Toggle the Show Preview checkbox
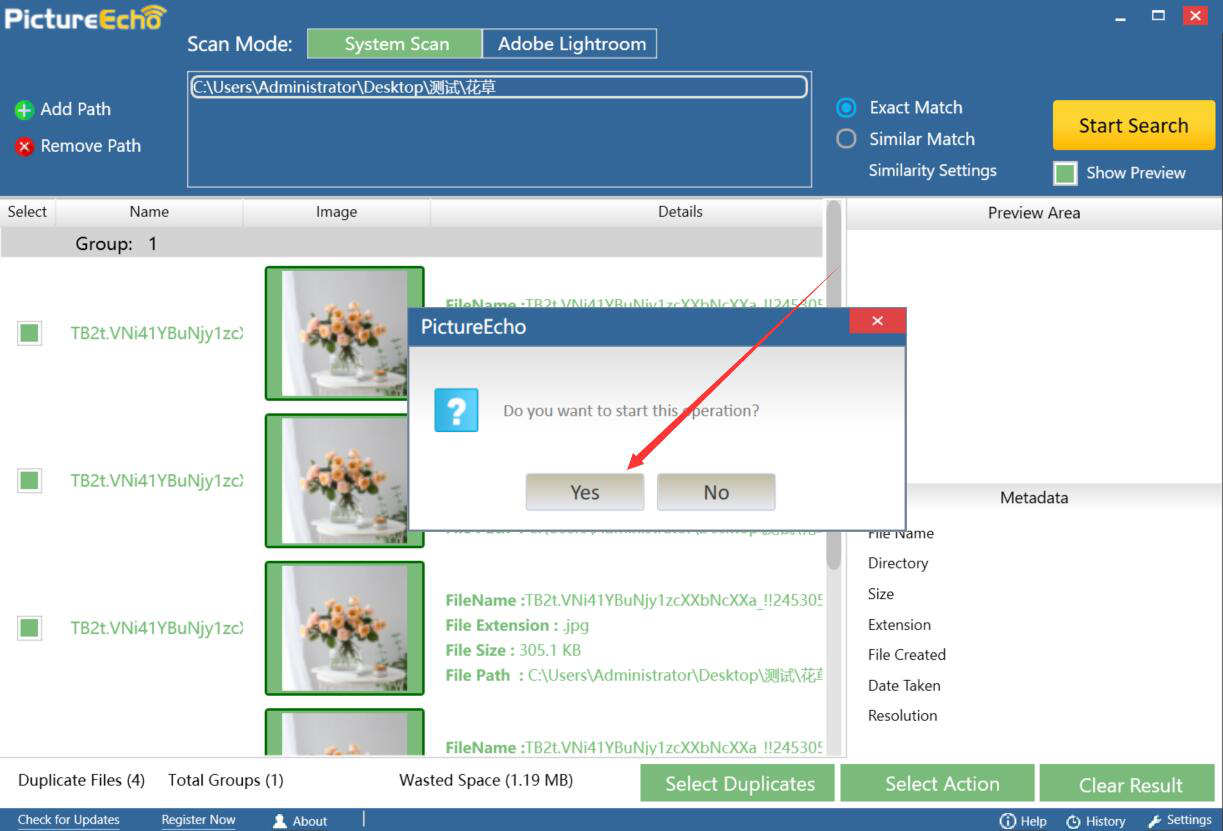The image size is (1223, 831). (1065, 173)
